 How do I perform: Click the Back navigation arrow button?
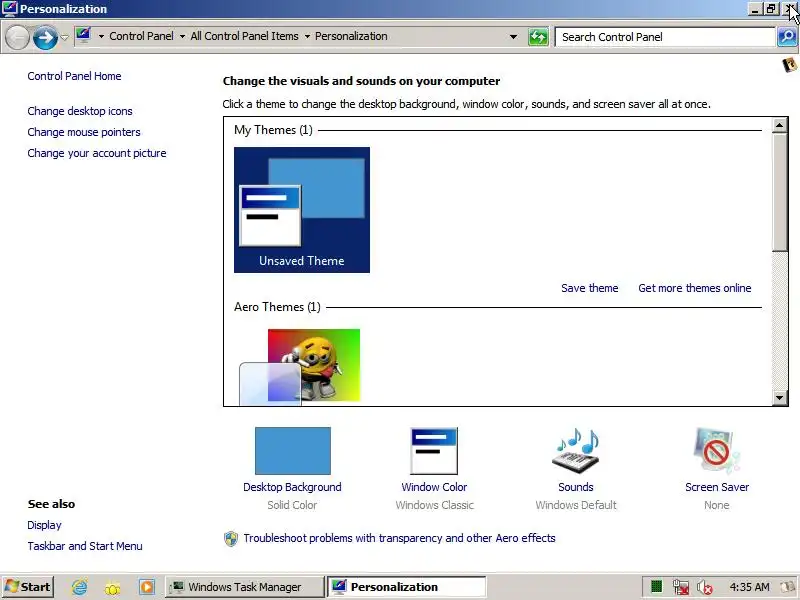pos(18,38)
